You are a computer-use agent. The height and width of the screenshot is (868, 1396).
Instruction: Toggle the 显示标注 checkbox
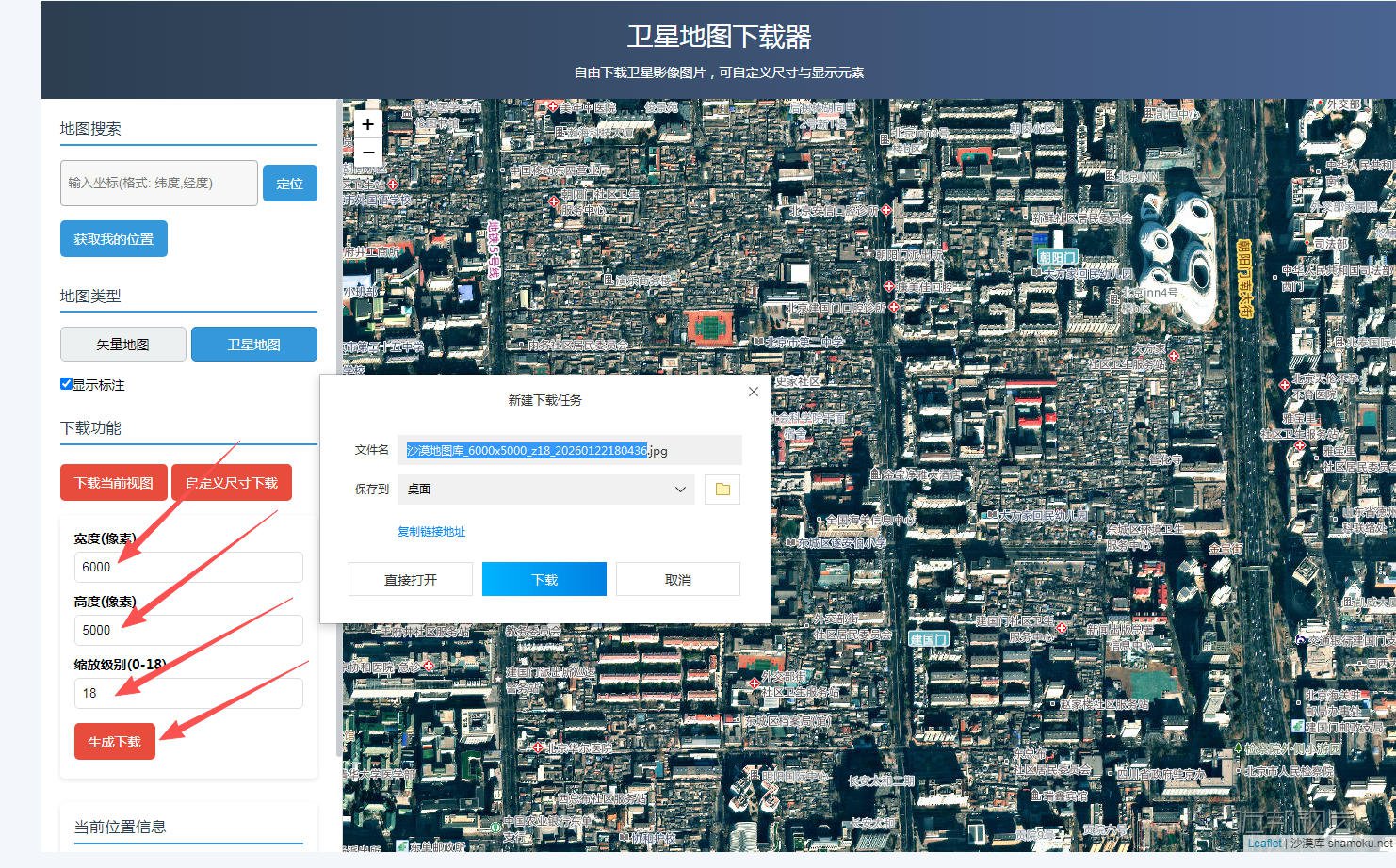(x=66, y=384)
